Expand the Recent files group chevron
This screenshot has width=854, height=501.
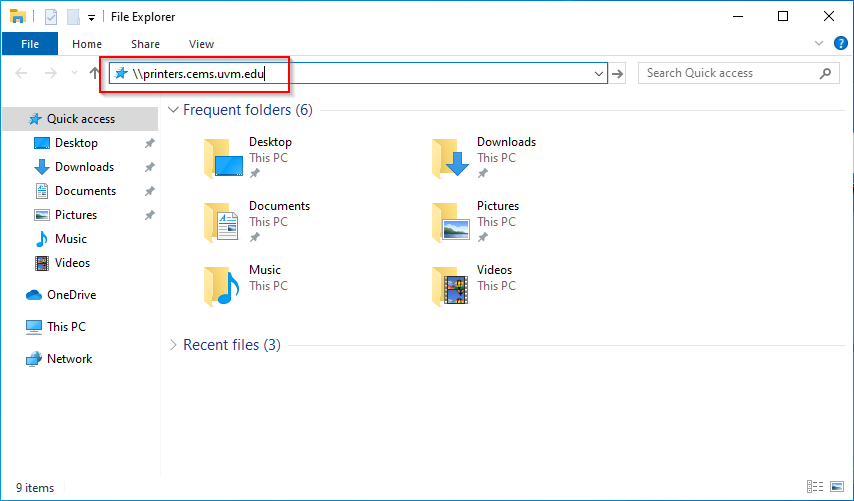[173, 345]
